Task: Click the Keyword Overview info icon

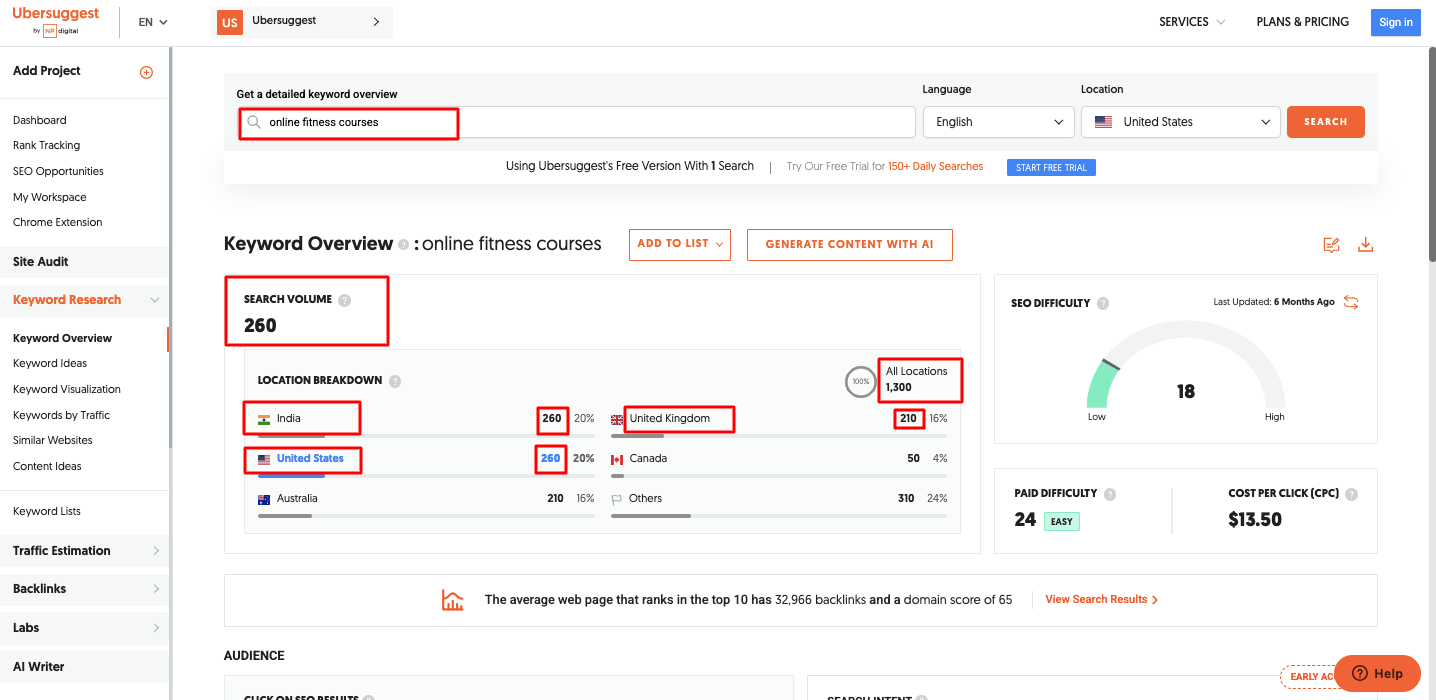Action: [x=403, y=244]
